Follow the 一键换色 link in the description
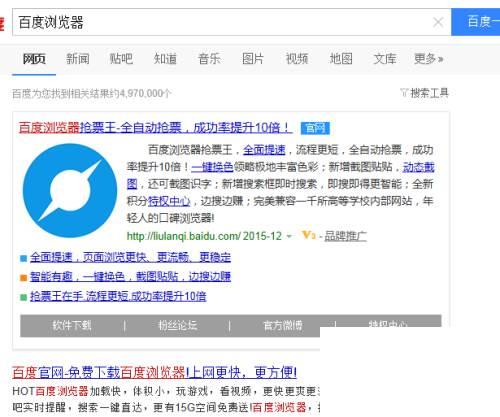This screenshot has width=500, height=417. pos(212,167)
